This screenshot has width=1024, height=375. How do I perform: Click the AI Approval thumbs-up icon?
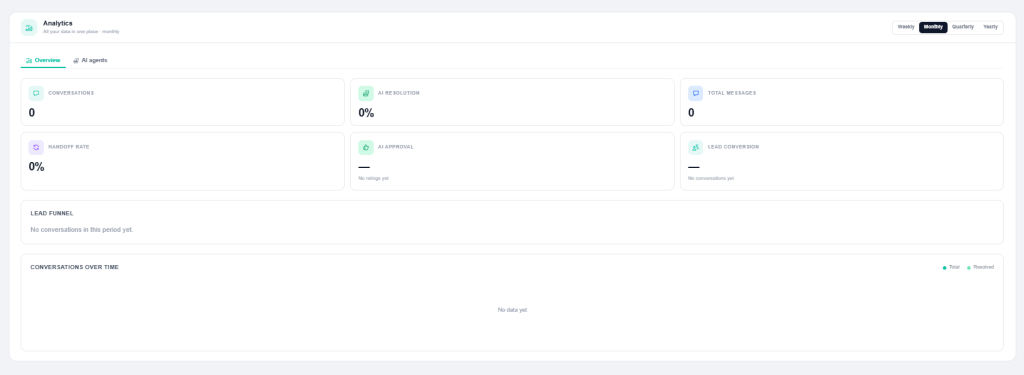point(366,147)
